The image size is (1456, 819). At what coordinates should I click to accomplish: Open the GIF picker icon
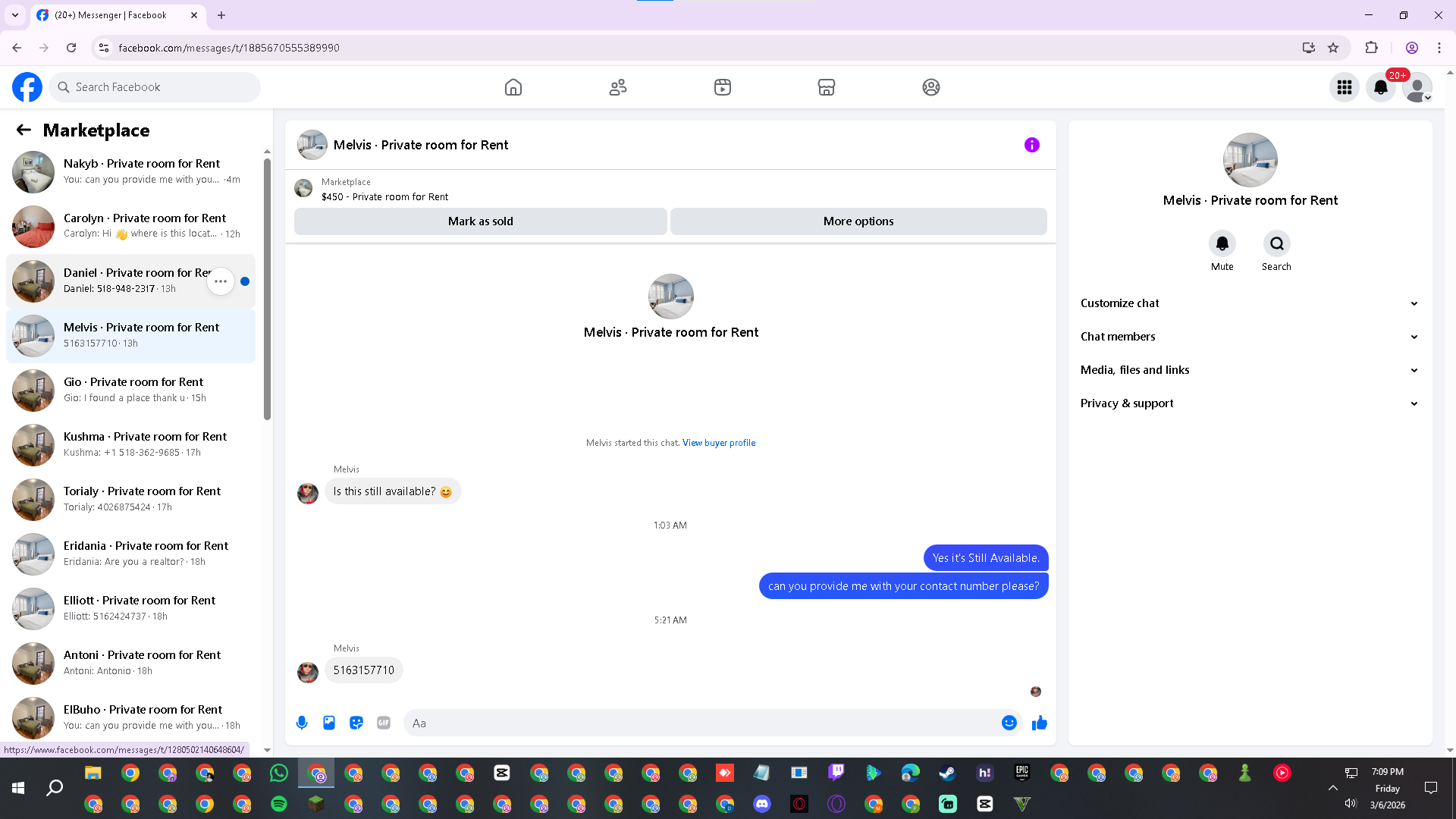[x=384, y=723]
